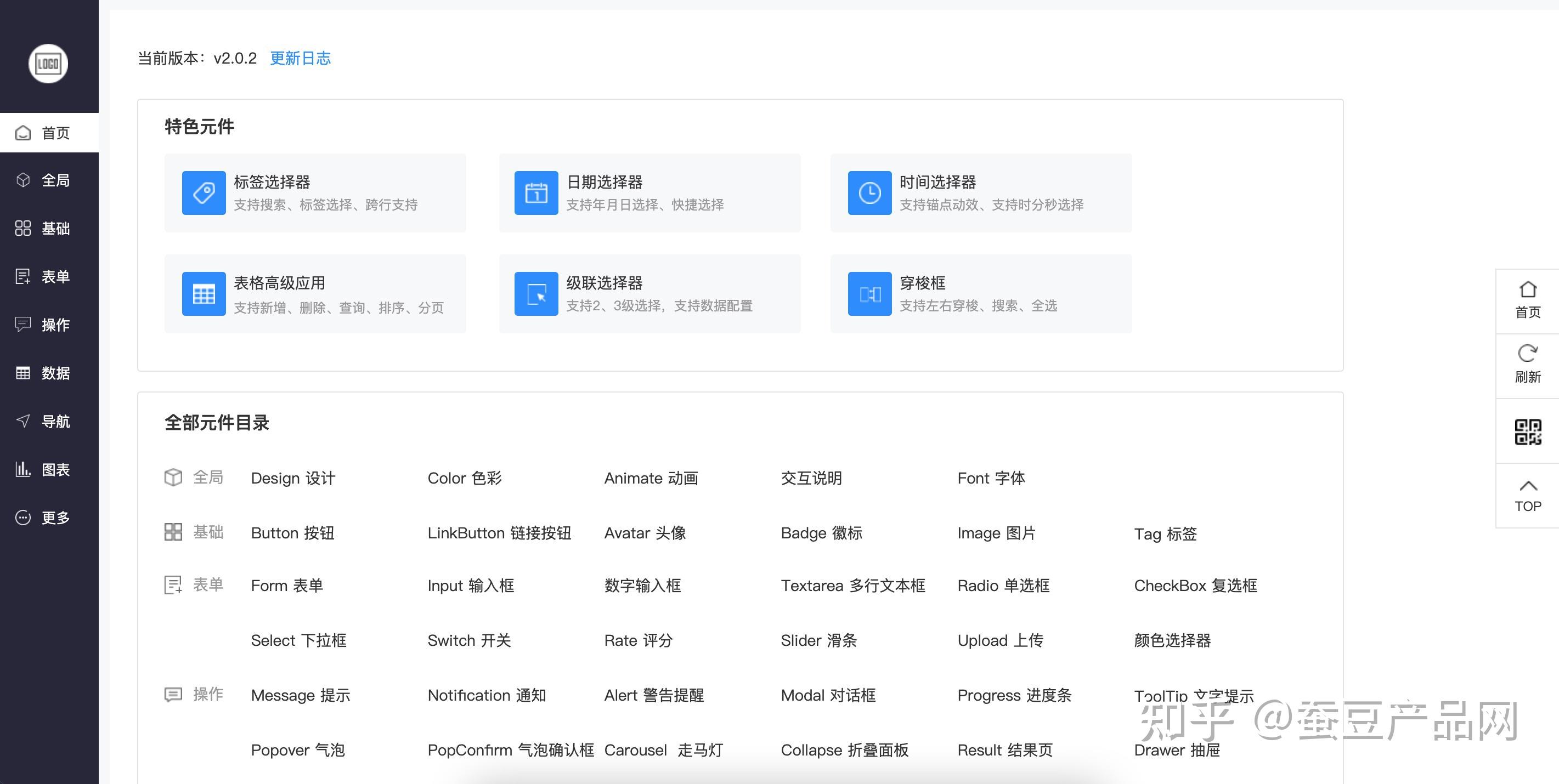Click the tag icon on the 标签选择器 card
Screen dimensions: 1559x784
click(204, 192)
